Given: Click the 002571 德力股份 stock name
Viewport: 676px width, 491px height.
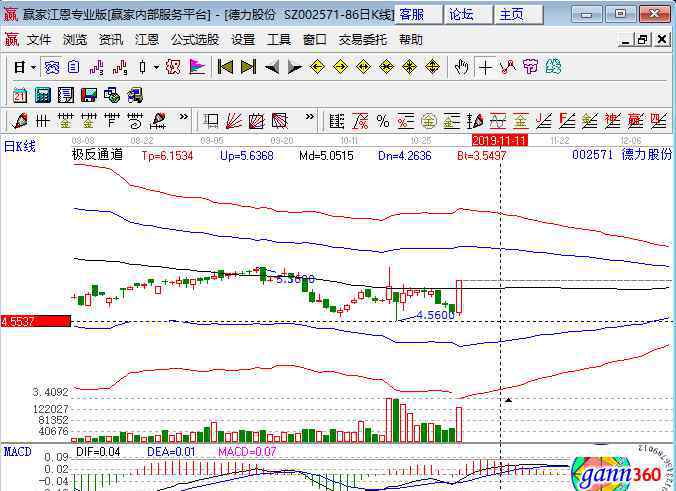Looking at the screenshot, I should (622, 154).
